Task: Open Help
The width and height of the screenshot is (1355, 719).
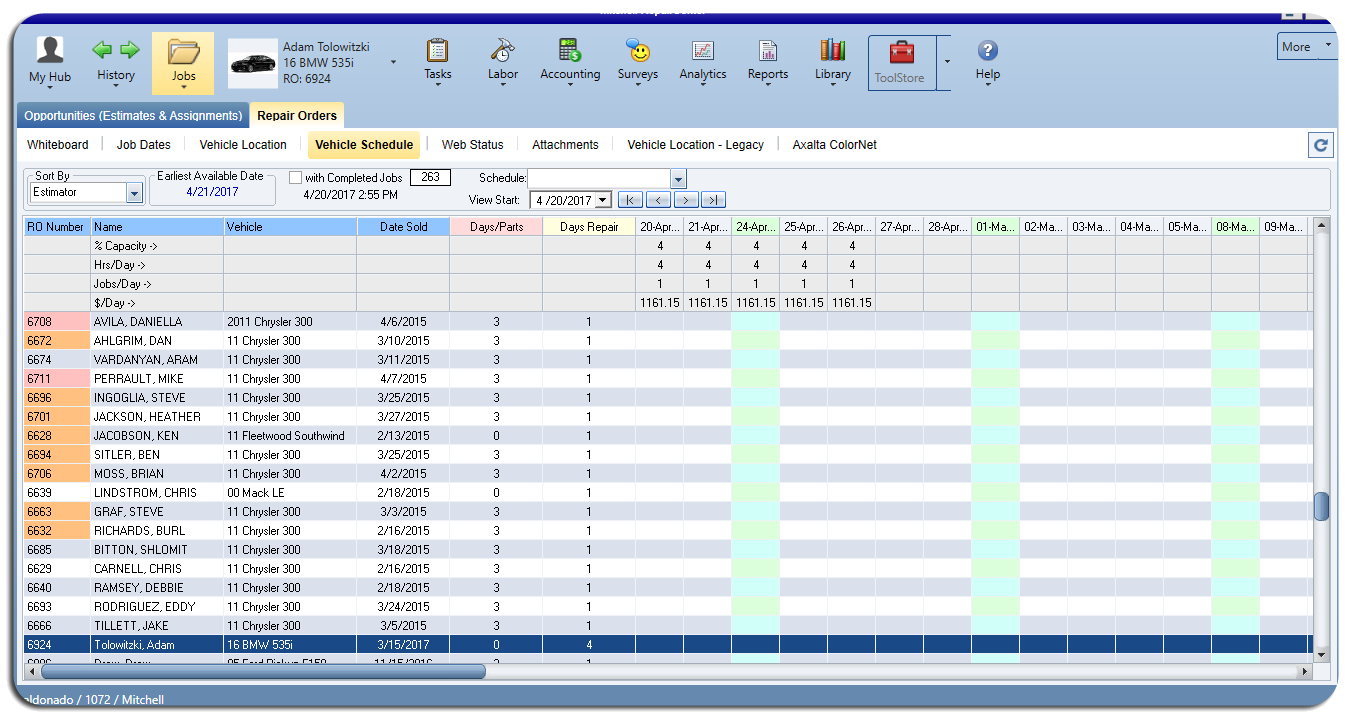Action: pos(987,60)
